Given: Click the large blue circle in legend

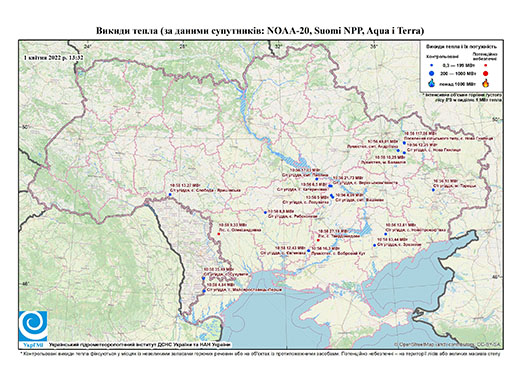Looking at the screenshot, I should 431,73.
